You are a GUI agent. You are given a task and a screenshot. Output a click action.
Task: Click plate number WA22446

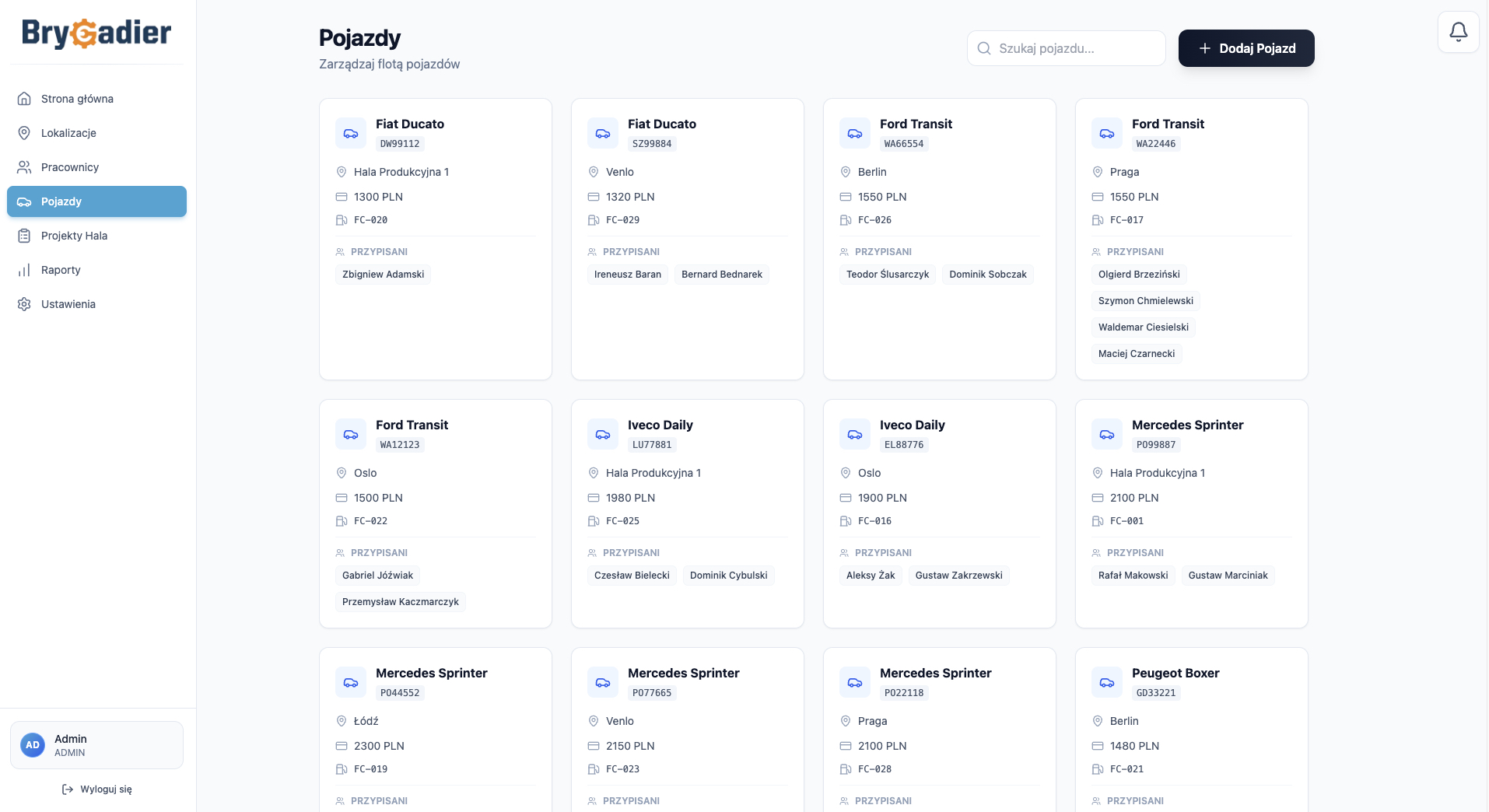[x=1155, y=144]
